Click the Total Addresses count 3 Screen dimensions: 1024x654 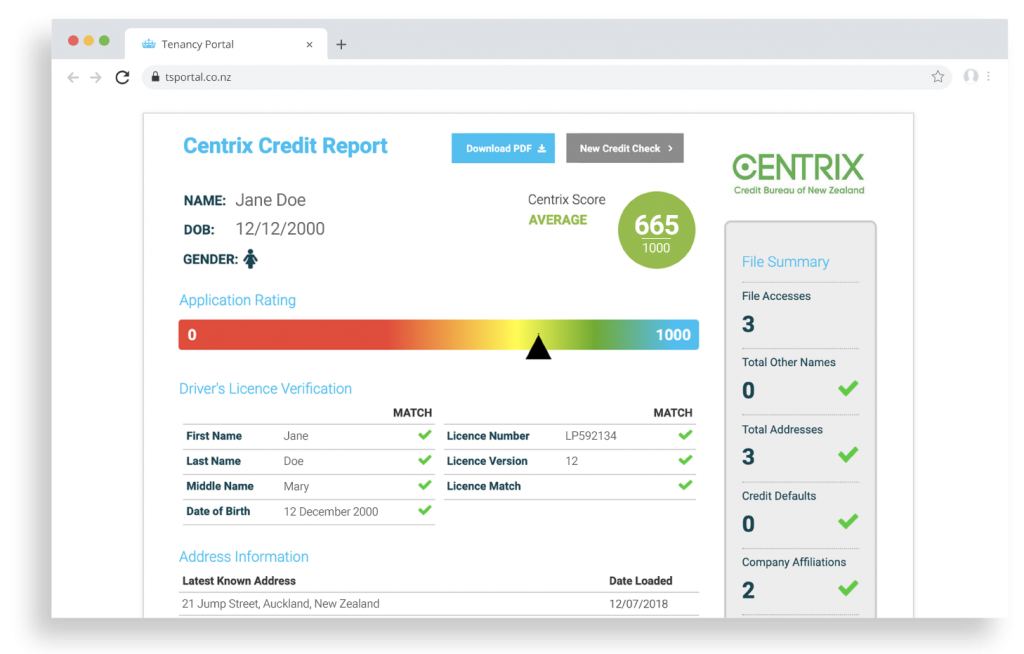[748, 457]
